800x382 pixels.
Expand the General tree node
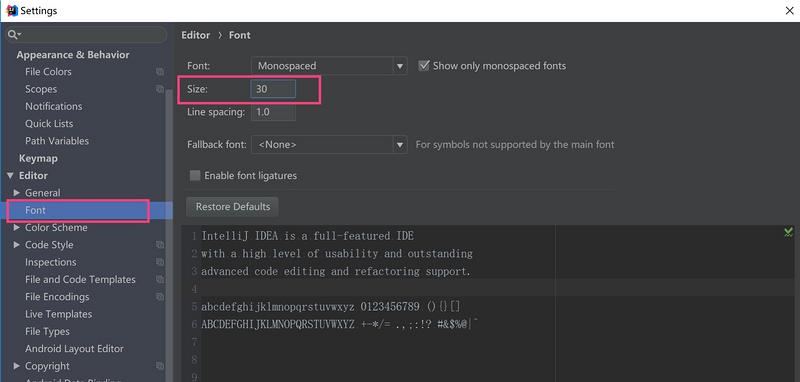point(17,193)
